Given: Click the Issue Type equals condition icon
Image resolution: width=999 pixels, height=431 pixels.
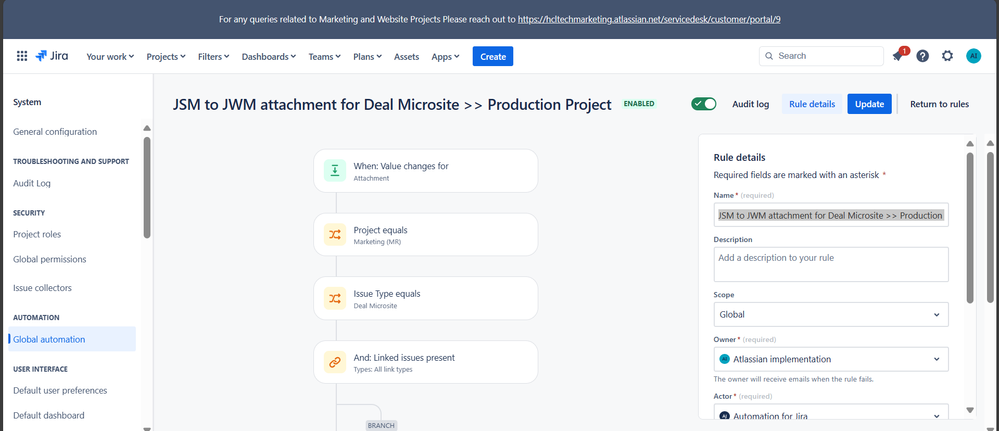Looking at the screenshot, I should 335,298.
